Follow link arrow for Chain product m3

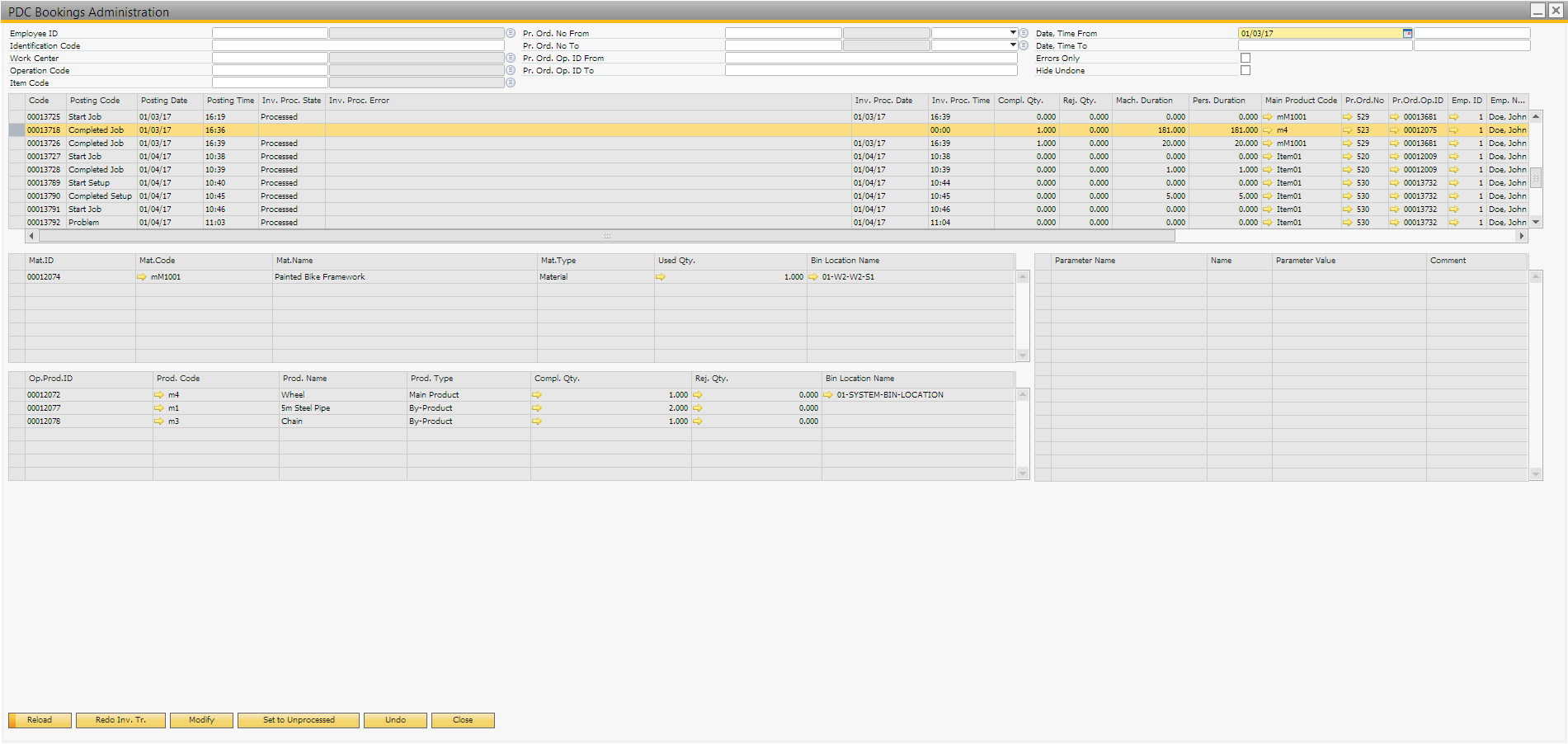[158, 421]
